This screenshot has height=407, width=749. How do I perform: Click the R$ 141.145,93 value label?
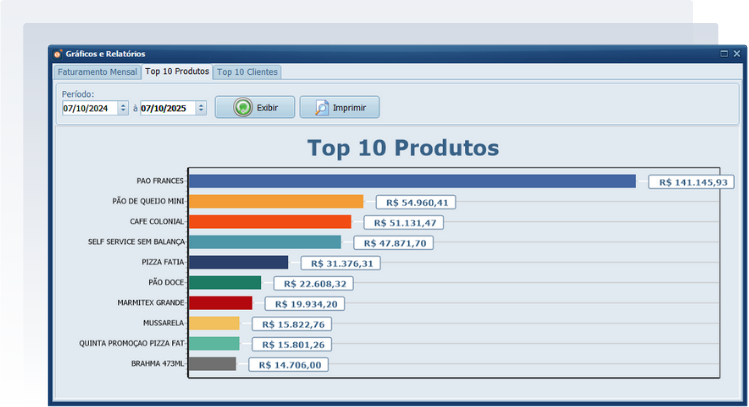pyautogui.click(x=692, y=182)
